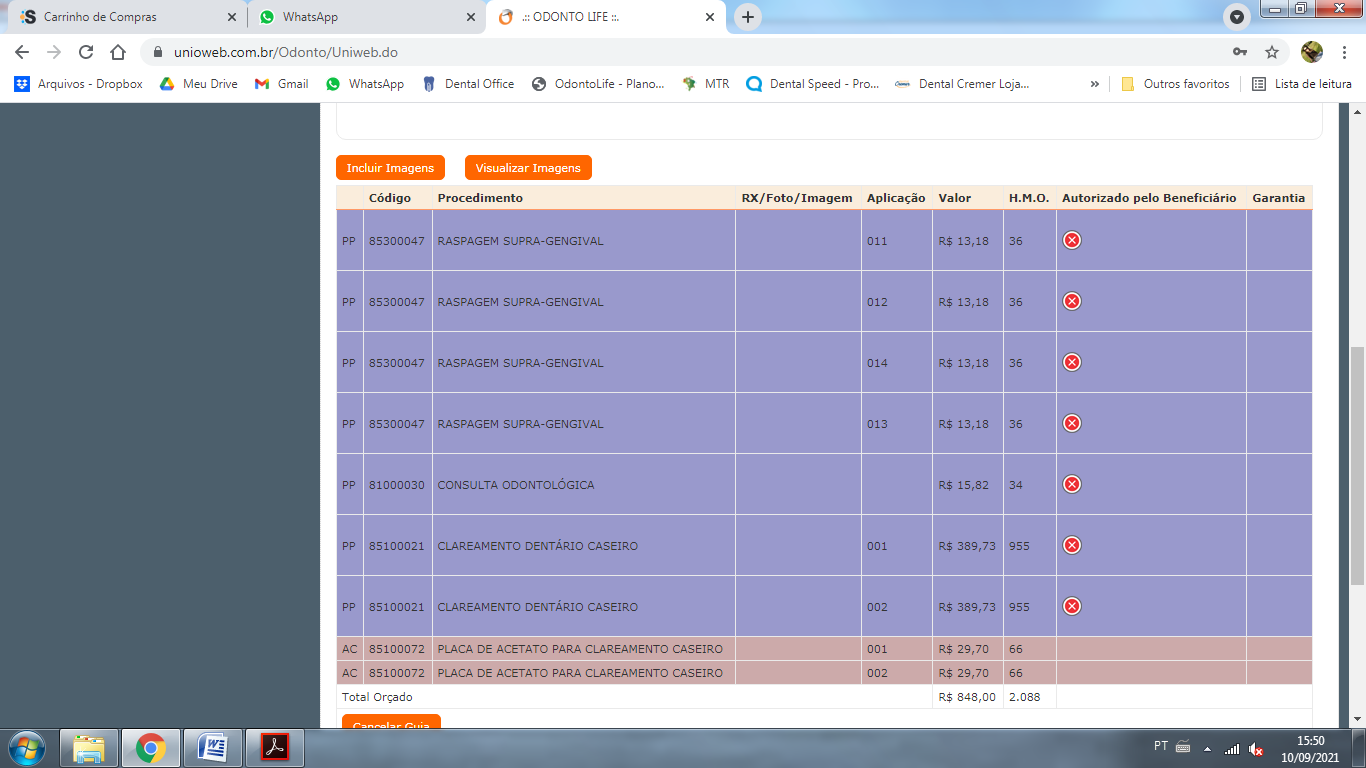Open Adobe Reader from the taskbar

click(274, 747)
